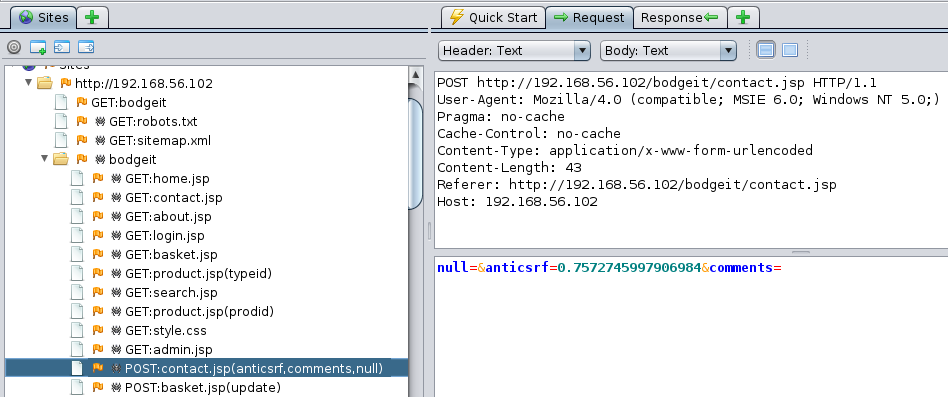Select the GET:product.jsp(prodid) tree entry
This screenshot has height=397, width=948.
coord(200,312)
